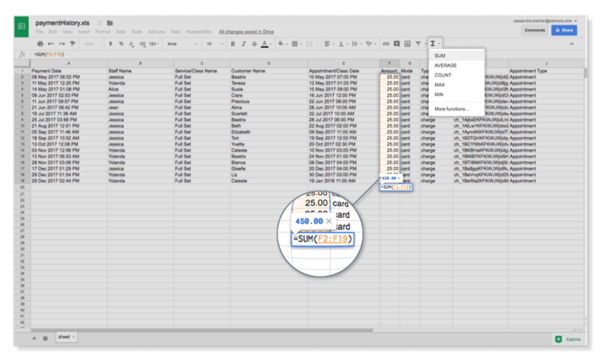Open the Arial font family dropdown
Image resolution: width=600 pixels, height=362 pixels.
coord(182,44)
